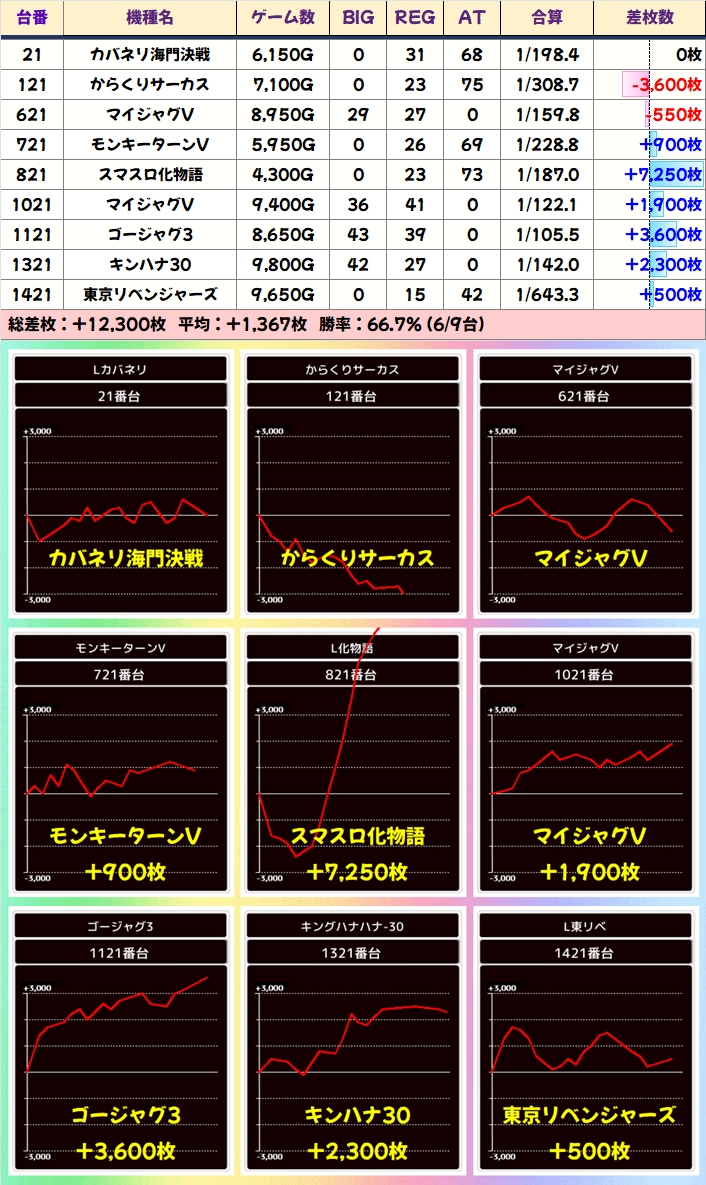The image size is (706, 1185).
Task: Select the スマスロ化物語 row machine name
Action: (150, 175)
